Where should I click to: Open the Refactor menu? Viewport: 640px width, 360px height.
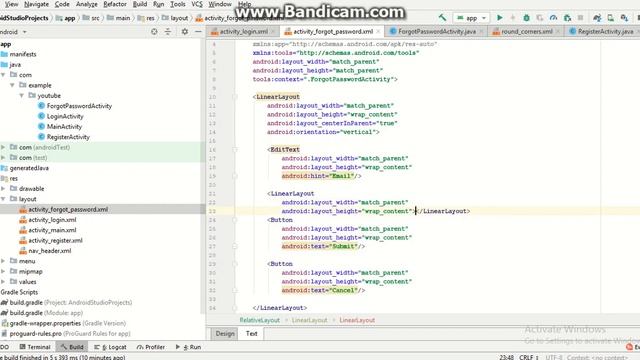(115, 4)
